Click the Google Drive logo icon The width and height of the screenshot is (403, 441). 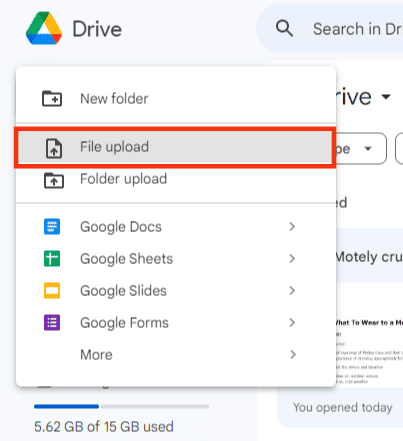[44, 28]
